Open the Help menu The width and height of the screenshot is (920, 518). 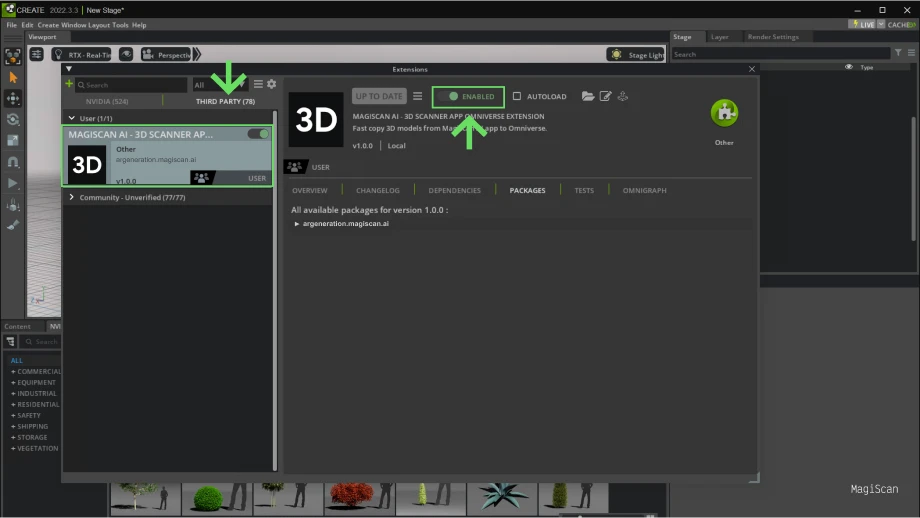(x=139, y=25)
